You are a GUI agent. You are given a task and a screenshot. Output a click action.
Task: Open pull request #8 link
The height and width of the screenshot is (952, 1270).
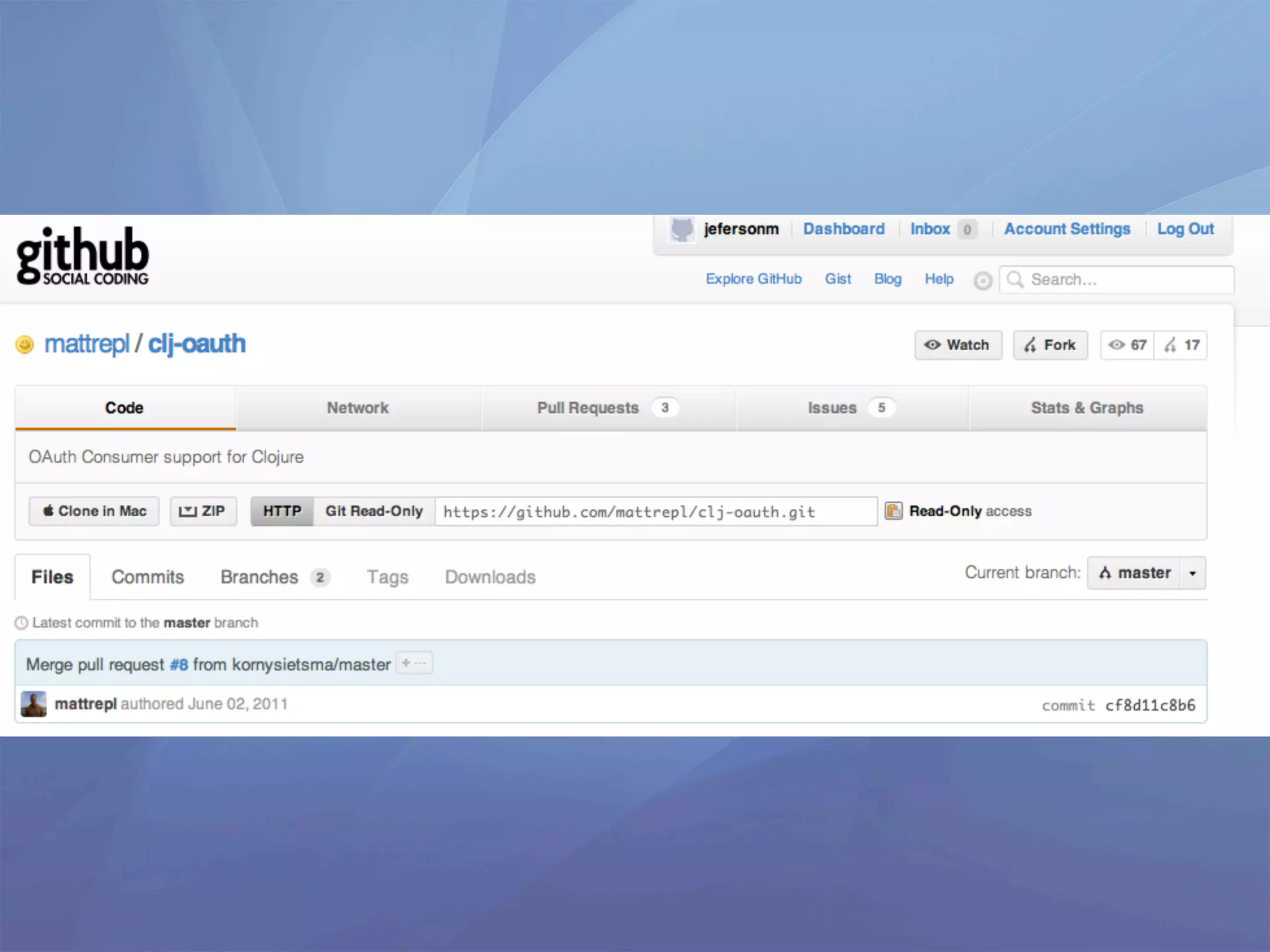tap(179, 664)
